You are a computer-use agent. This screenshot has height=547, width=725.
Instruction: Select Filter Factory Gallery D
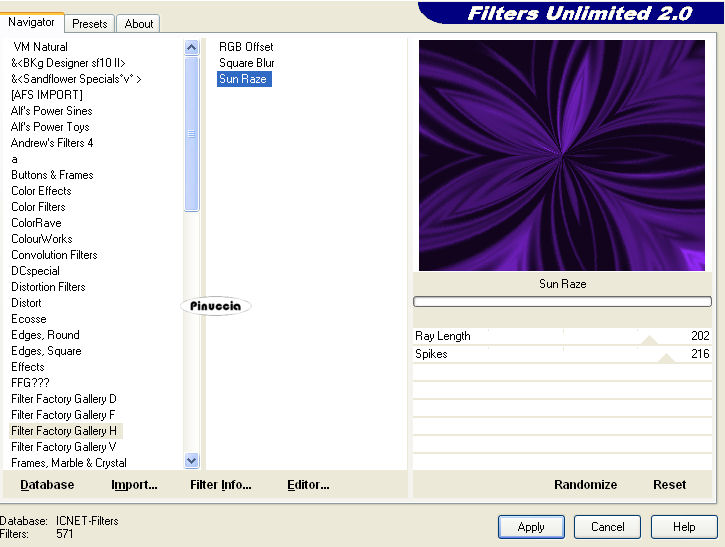[x=64, y=399]
